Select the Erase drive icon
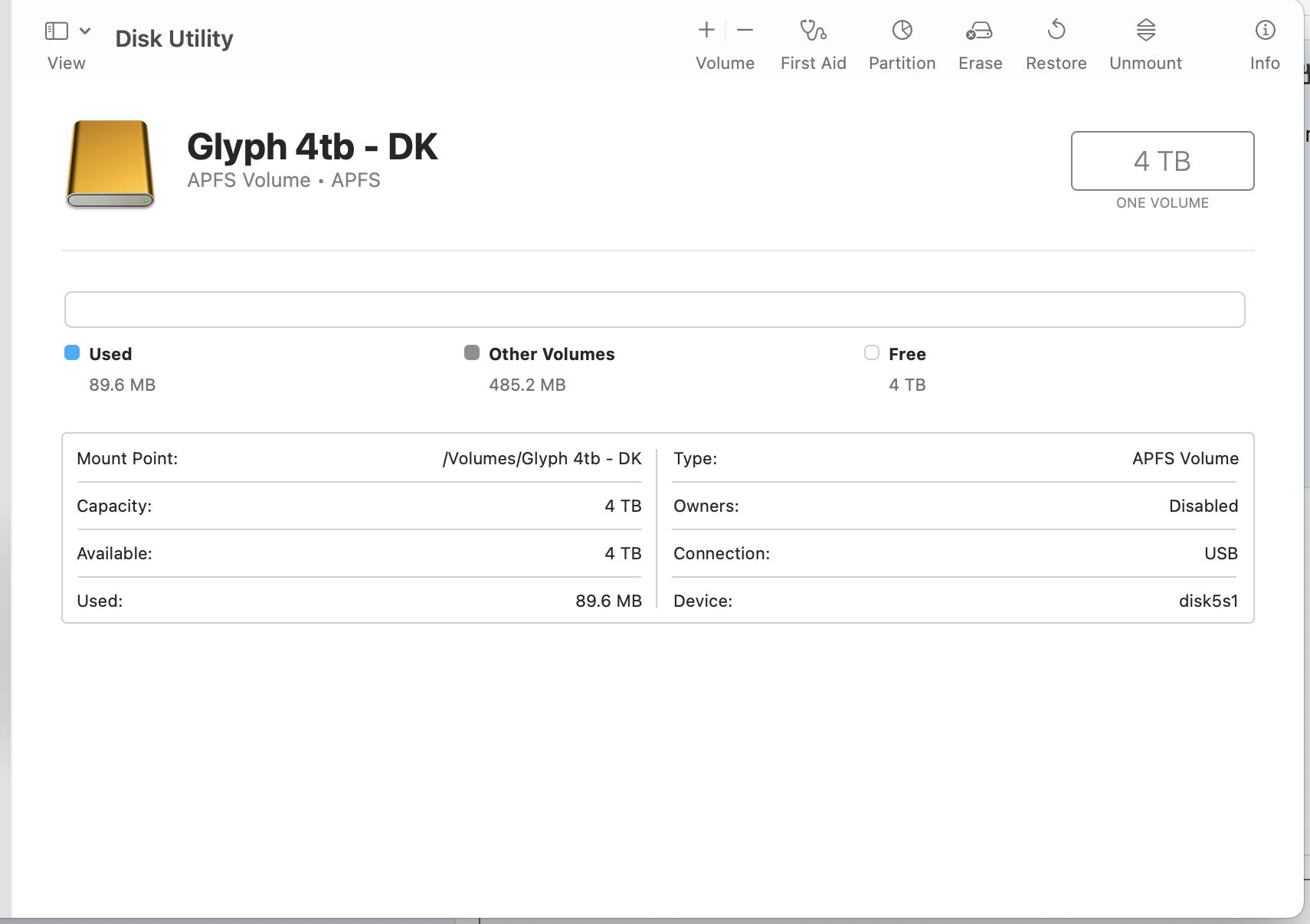The width and height of the screenshot is (1310, 924). (x=980, y=30)
